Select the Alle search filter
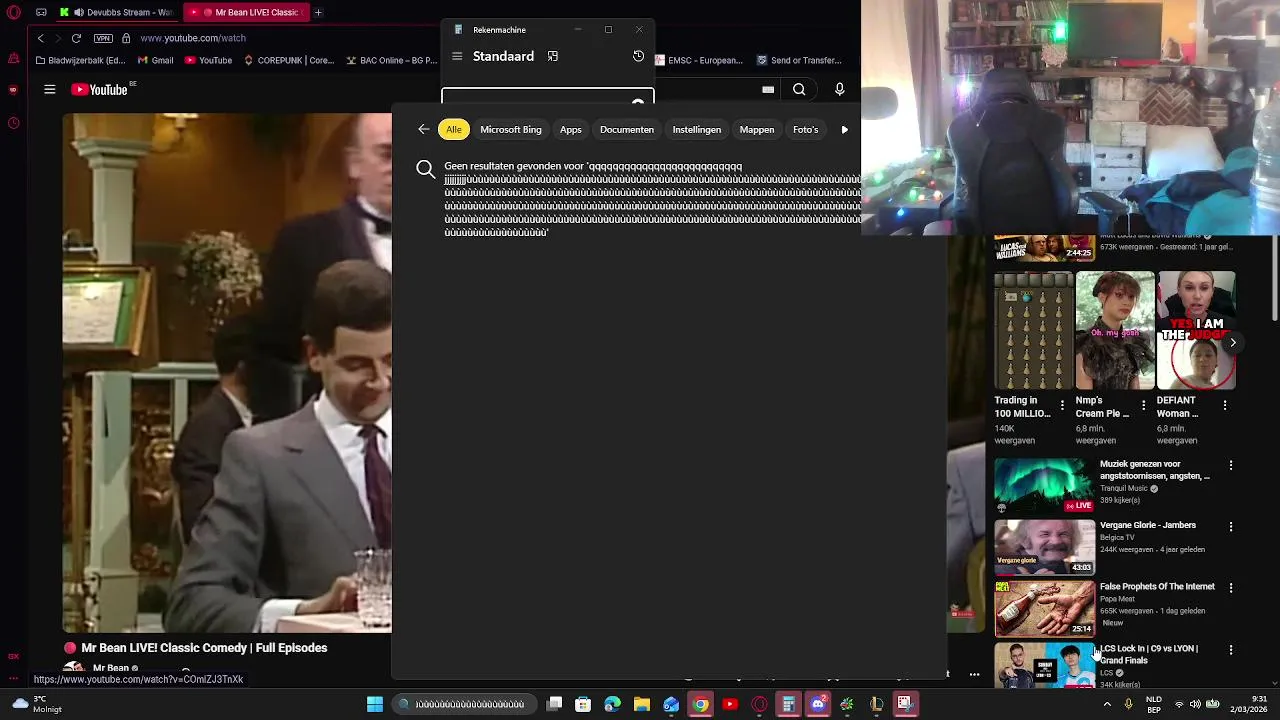Viewport: 1280px width, 720px height. [x=454, y=129]
